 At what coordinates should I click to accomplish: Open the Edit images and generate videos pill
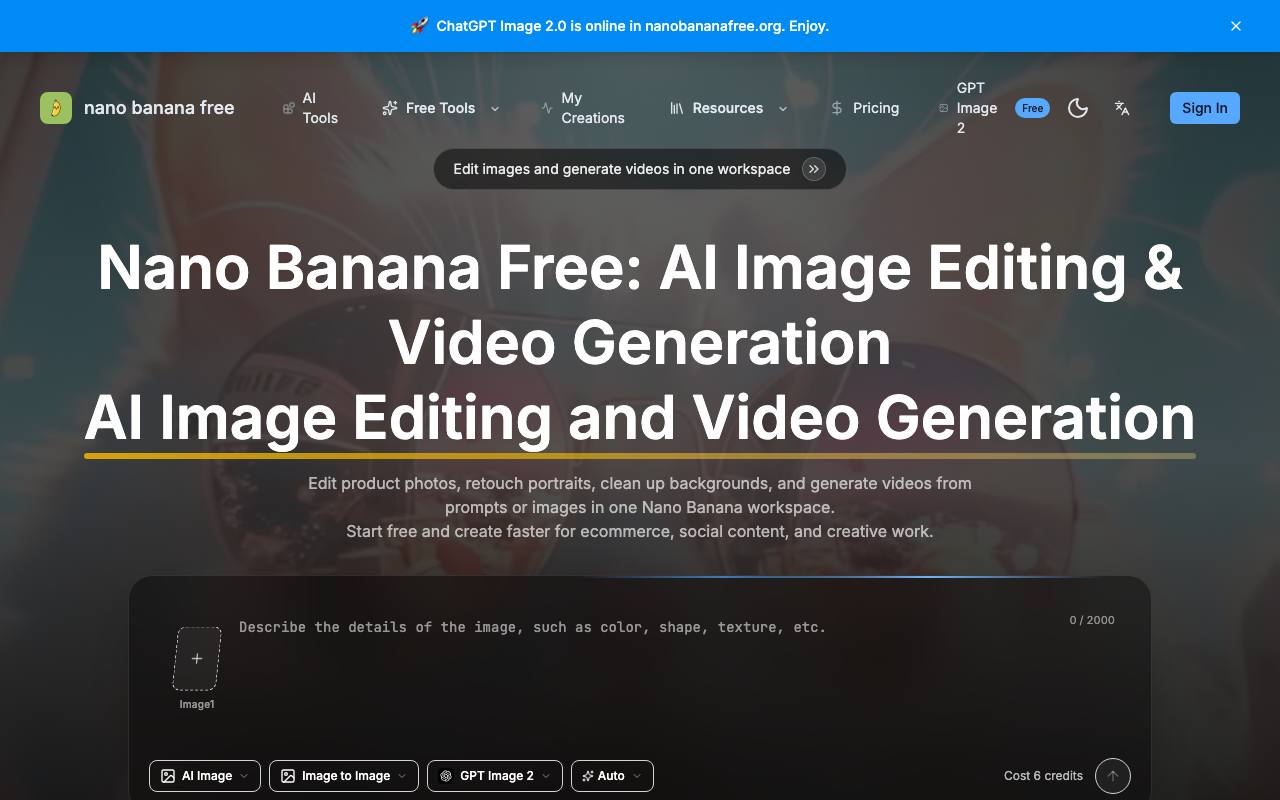point(640,169)
